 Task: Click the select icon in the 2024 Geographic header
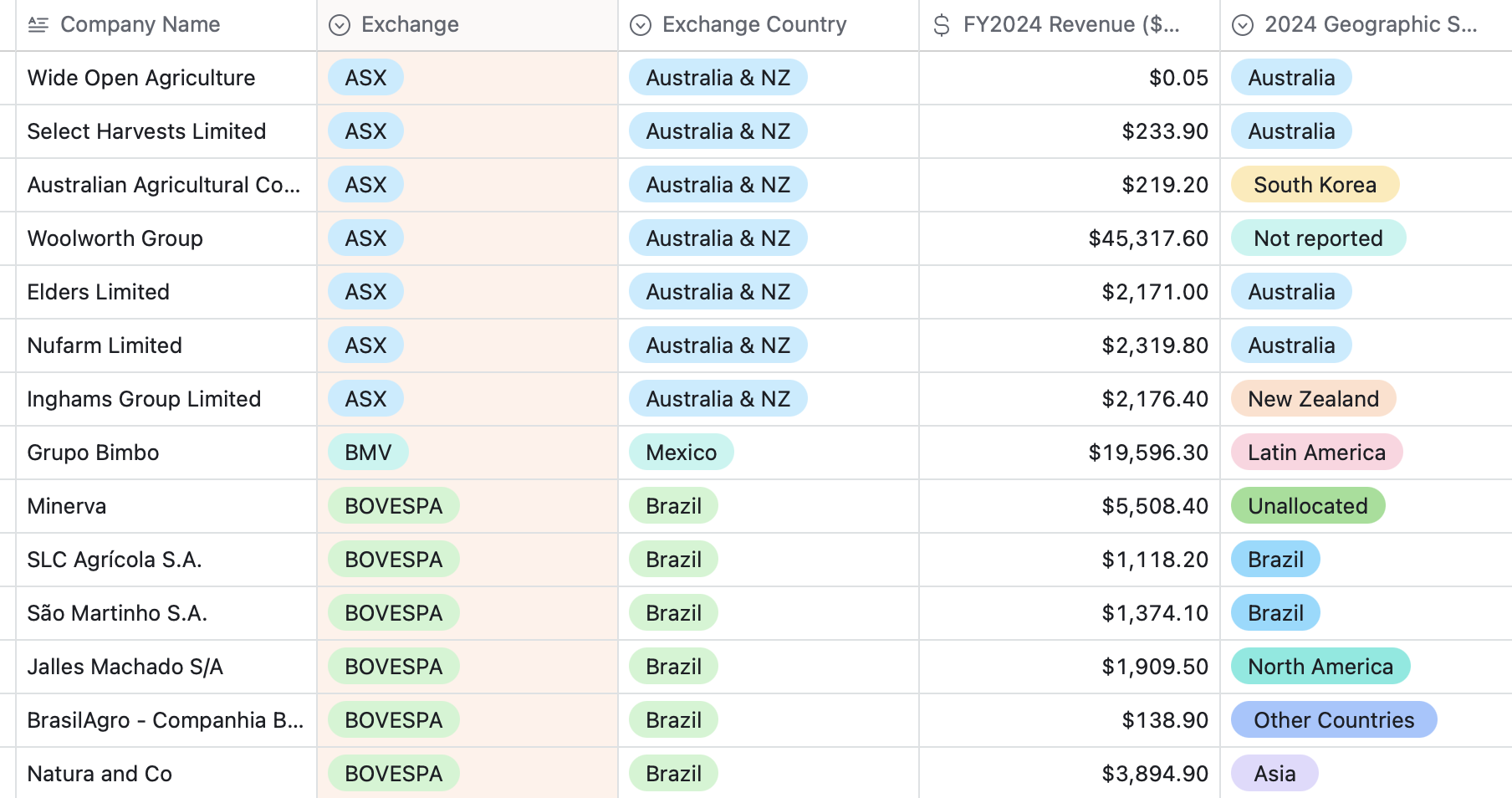coord(1243,25)
